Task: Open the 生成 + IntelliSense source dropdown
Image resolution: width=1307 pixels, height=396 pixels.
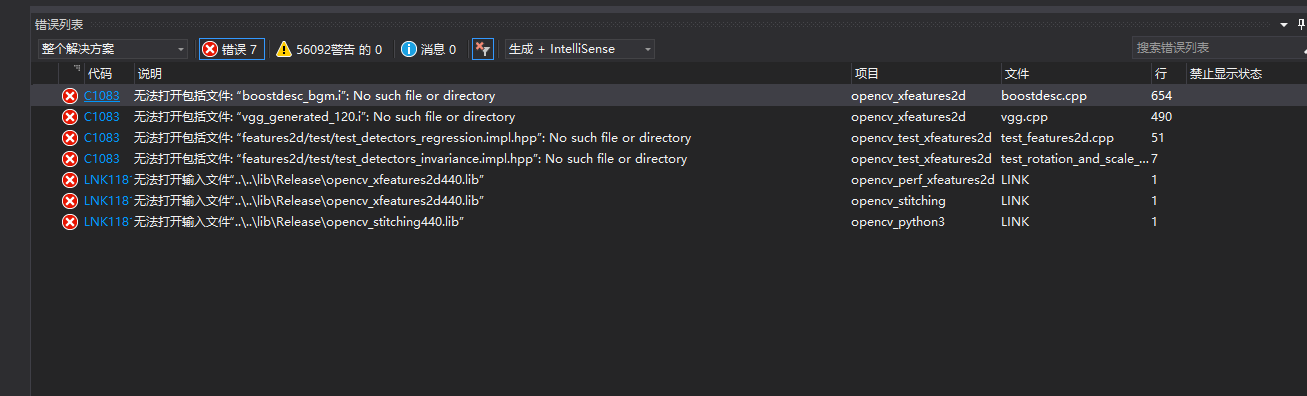Action: [x=580, y=49]
